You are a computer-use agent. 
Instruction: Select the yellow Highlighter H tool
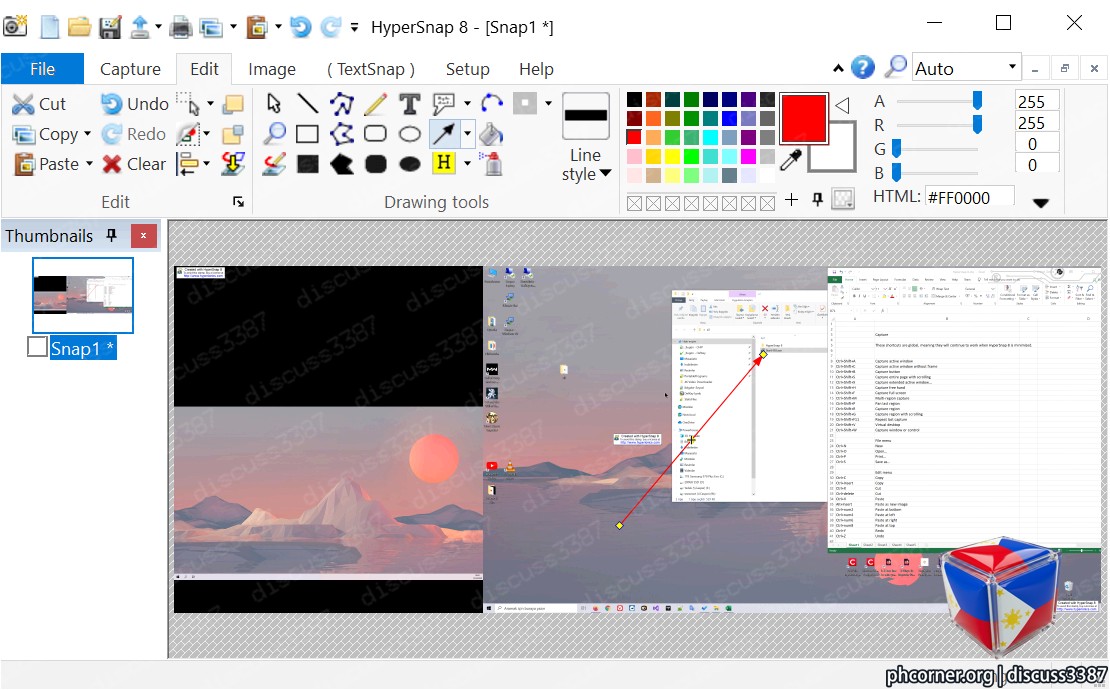[444, 163]
